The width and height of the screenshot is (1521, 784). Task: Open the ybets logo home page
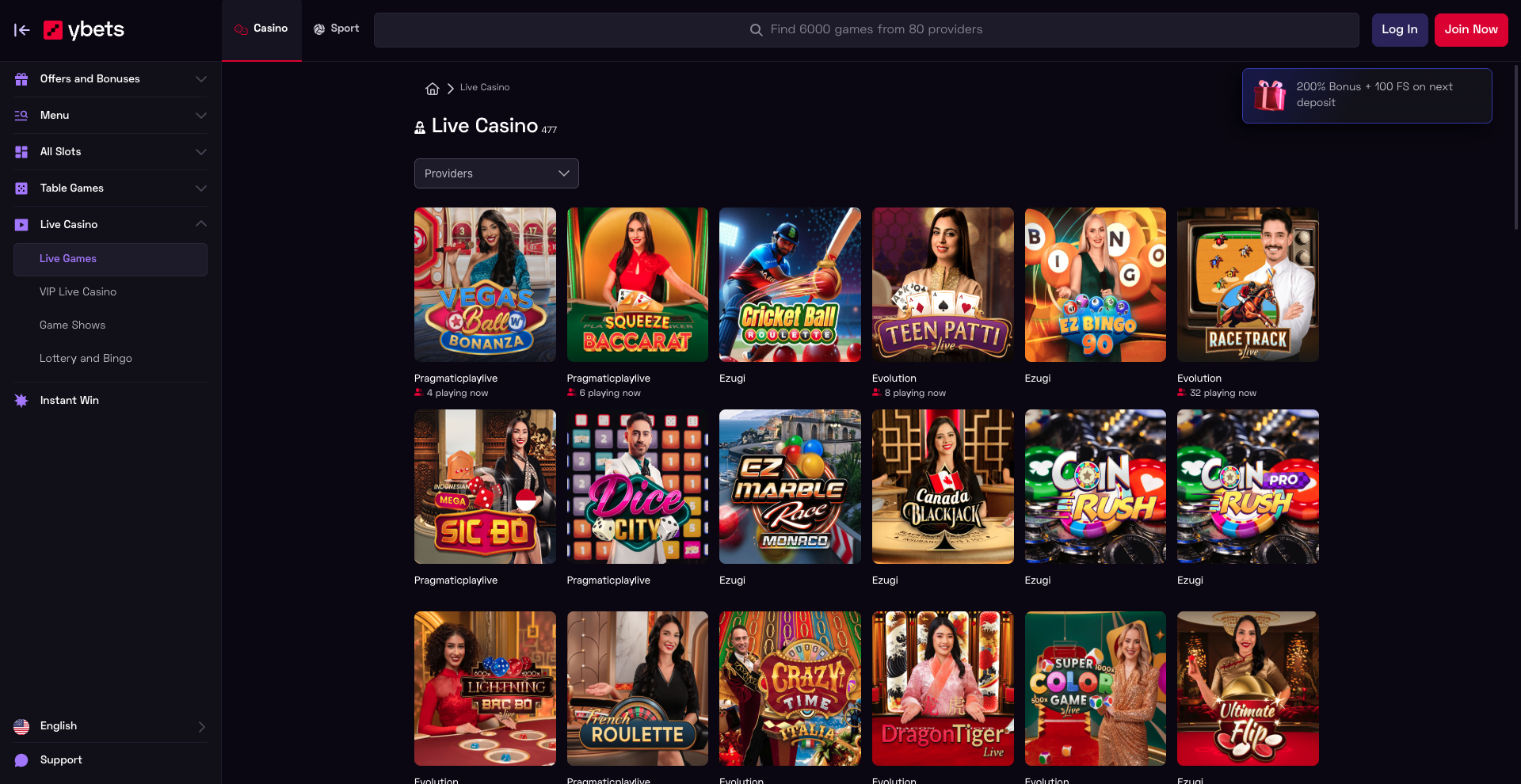[84, 30]
